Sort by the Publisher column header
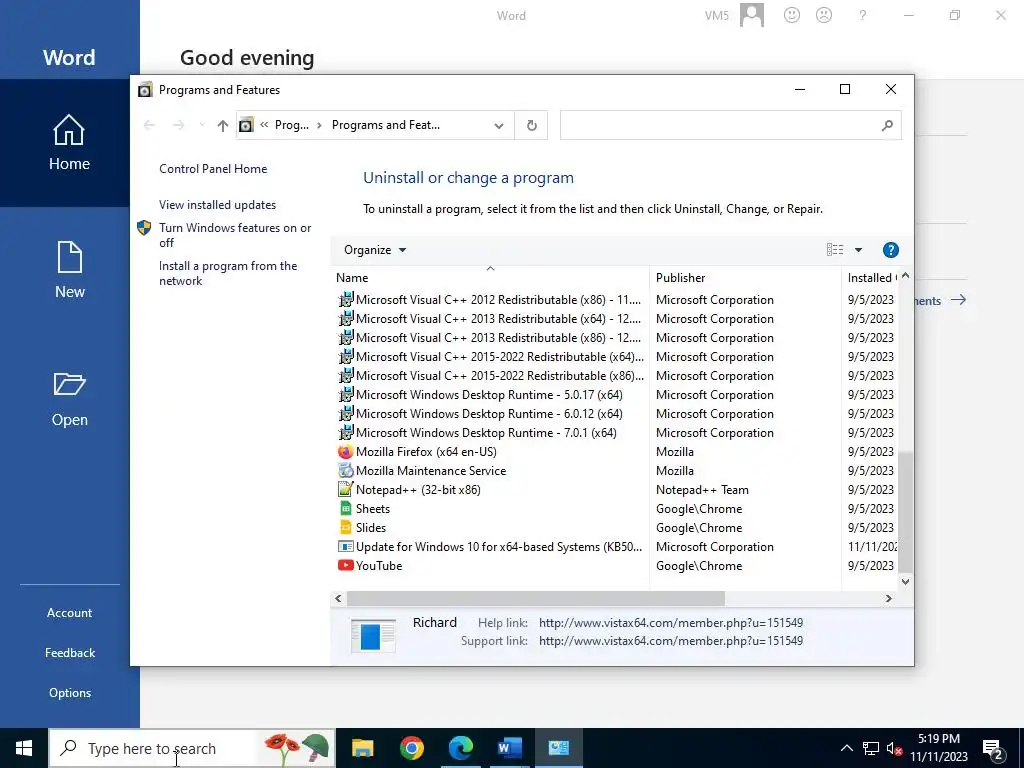Screen dimensions: 1024x768 pos(745,278)
